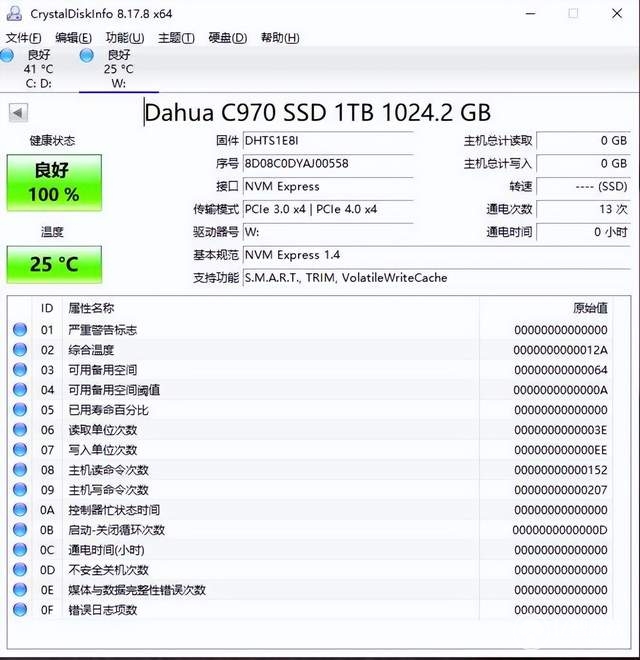Click the 转速 value ---- (SSD)
640x660 pixels.
pyautogui.click(x=583, y=186)
